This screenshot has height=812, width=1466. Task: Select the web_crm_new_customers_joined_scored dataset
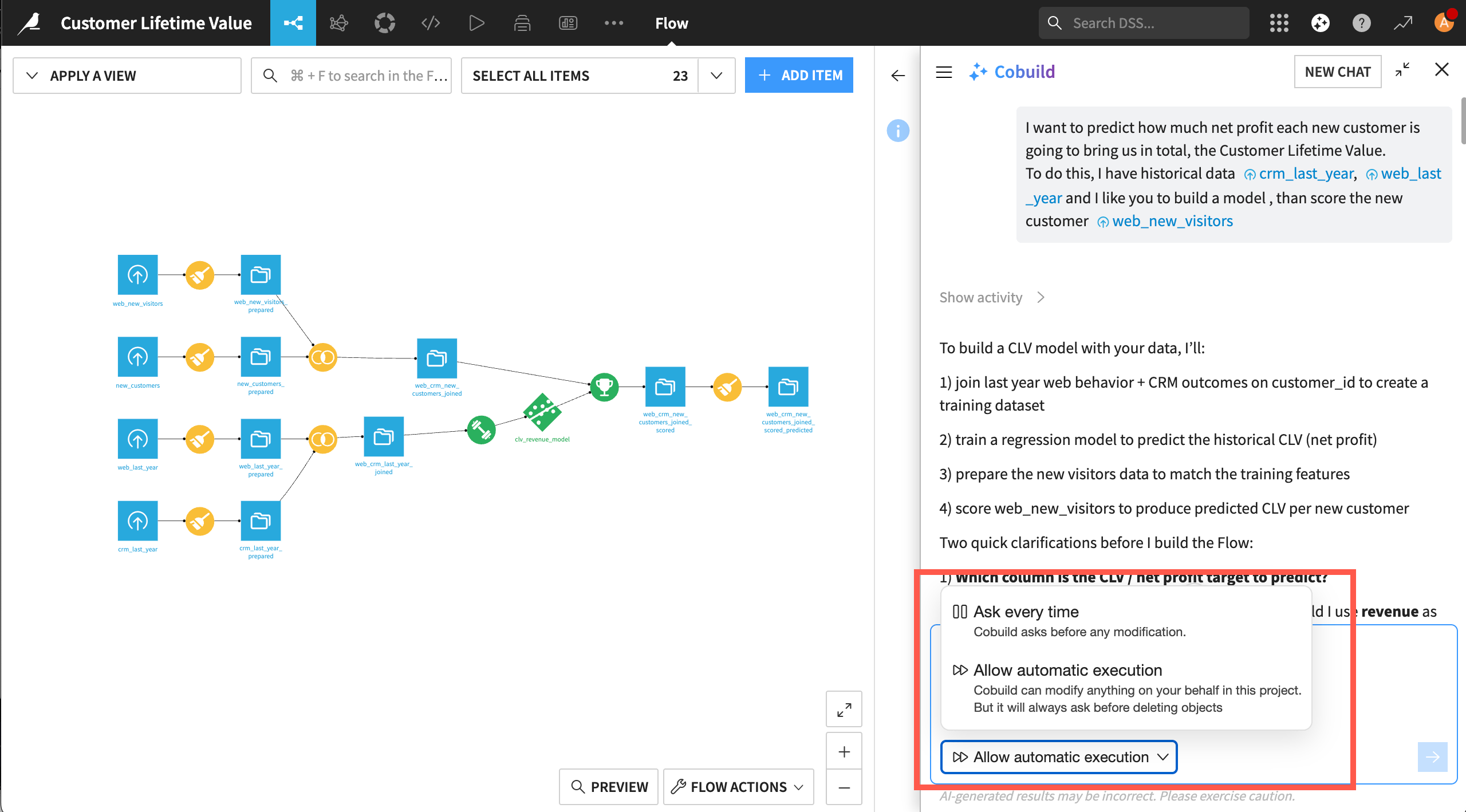pyautogui.click(x=665, y=387)
